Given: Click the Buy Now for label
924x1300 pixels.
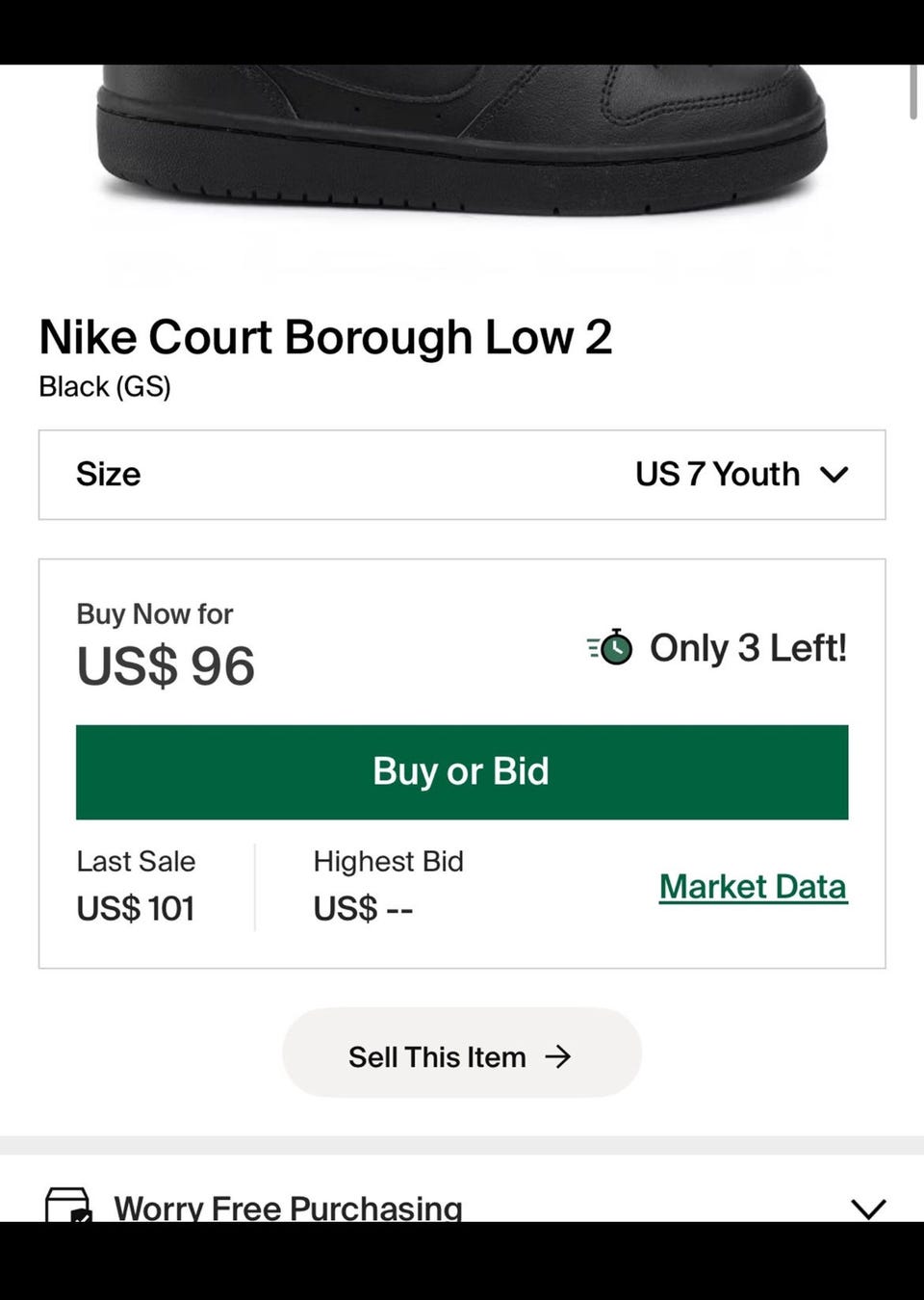Looking at the screenshot, I should [155, 613].
